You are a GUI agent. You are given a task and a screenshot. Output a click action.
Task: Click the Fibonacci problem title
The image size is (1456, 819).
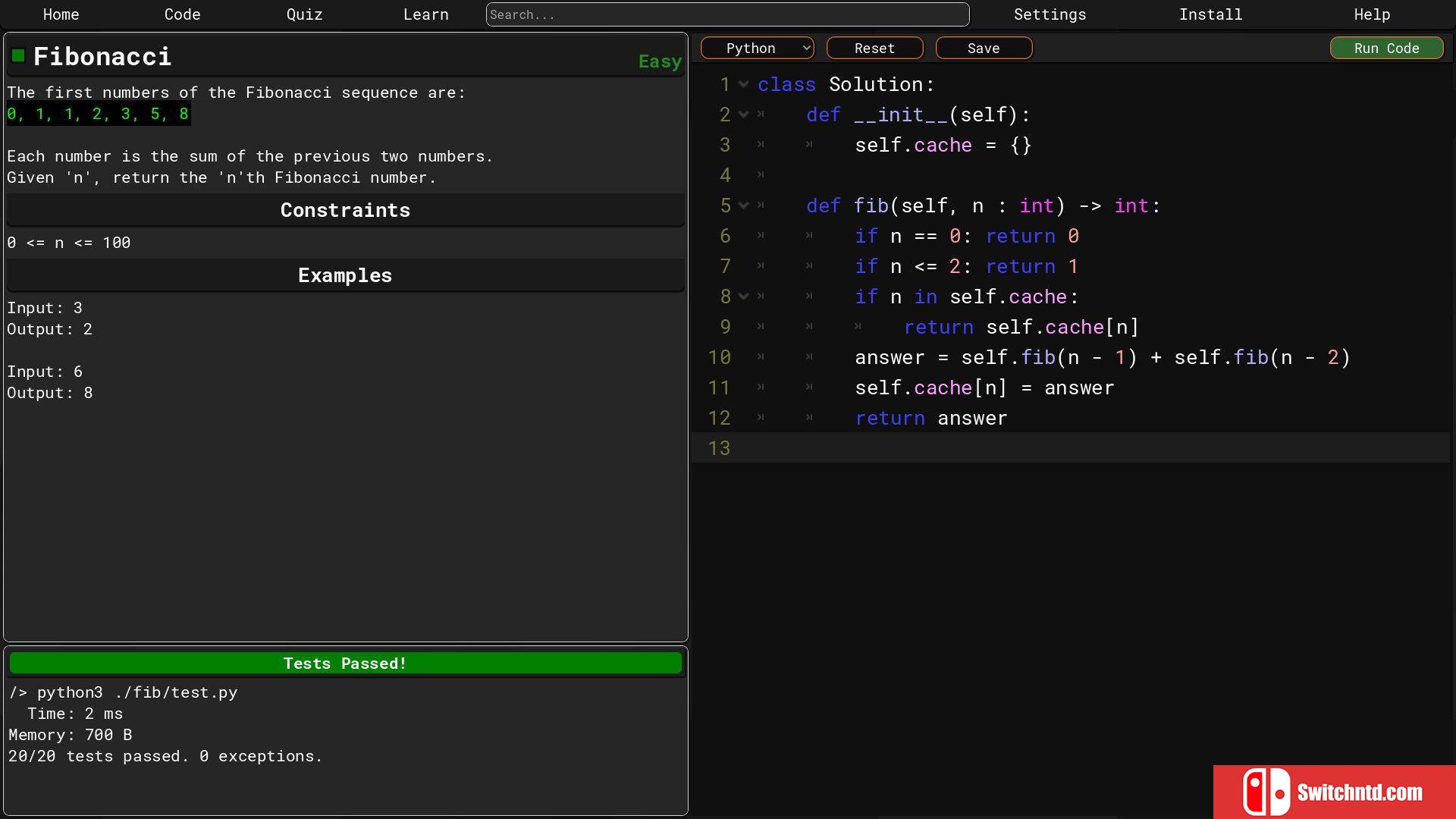102,56
